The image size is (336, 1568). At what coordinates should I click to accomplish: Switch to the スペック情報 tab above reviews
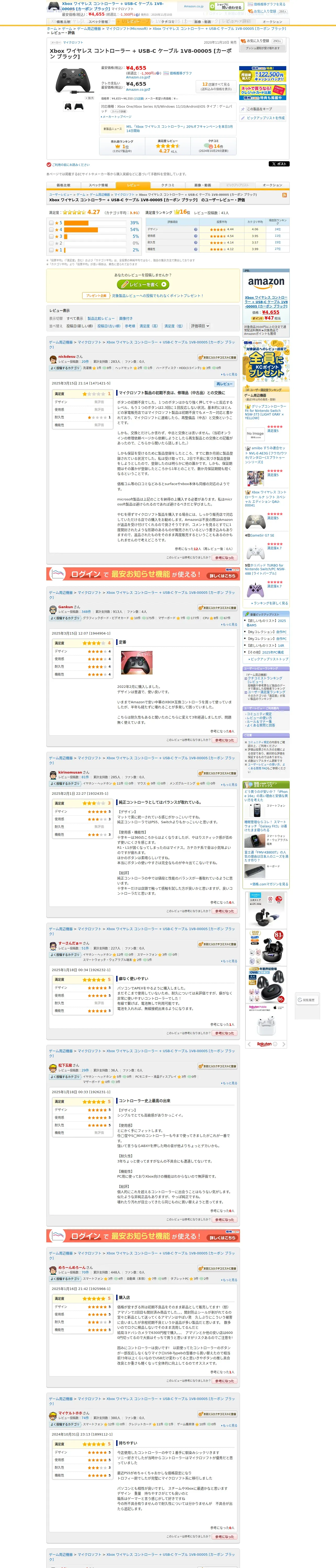click(98, 185)
